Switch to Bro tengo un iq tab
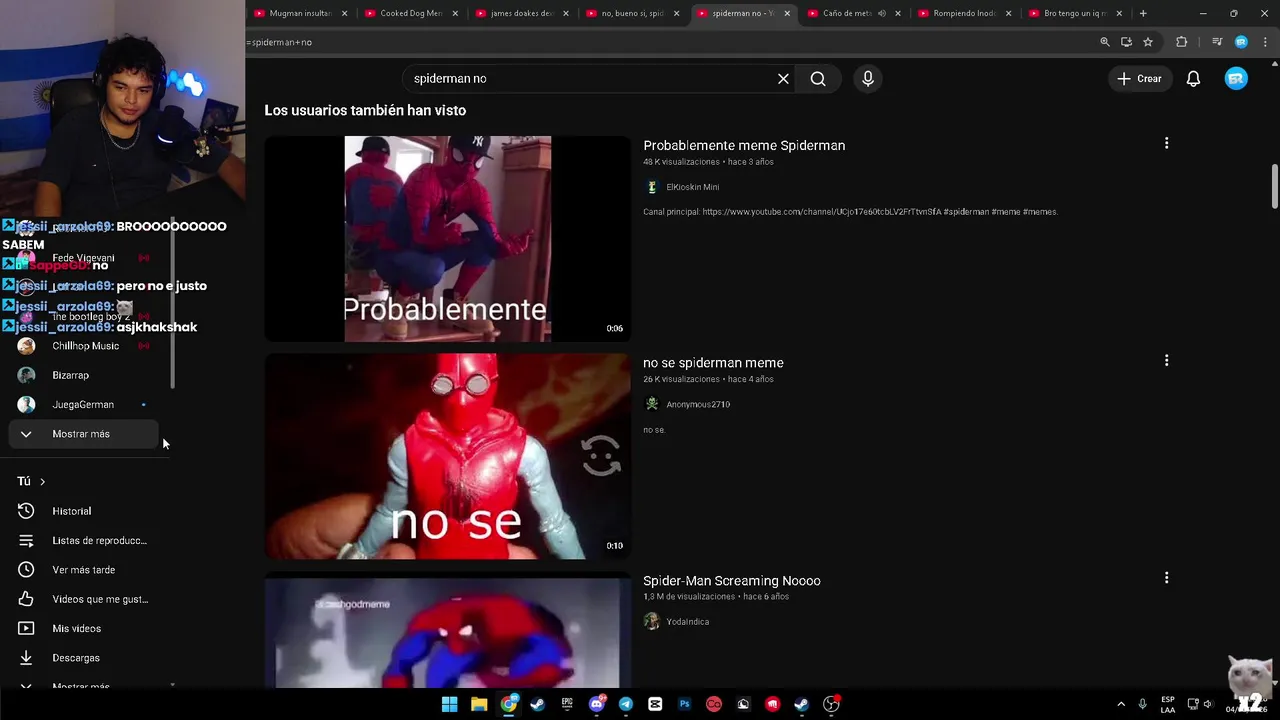Screen dimensions: 1280x720 (1074, 13)
